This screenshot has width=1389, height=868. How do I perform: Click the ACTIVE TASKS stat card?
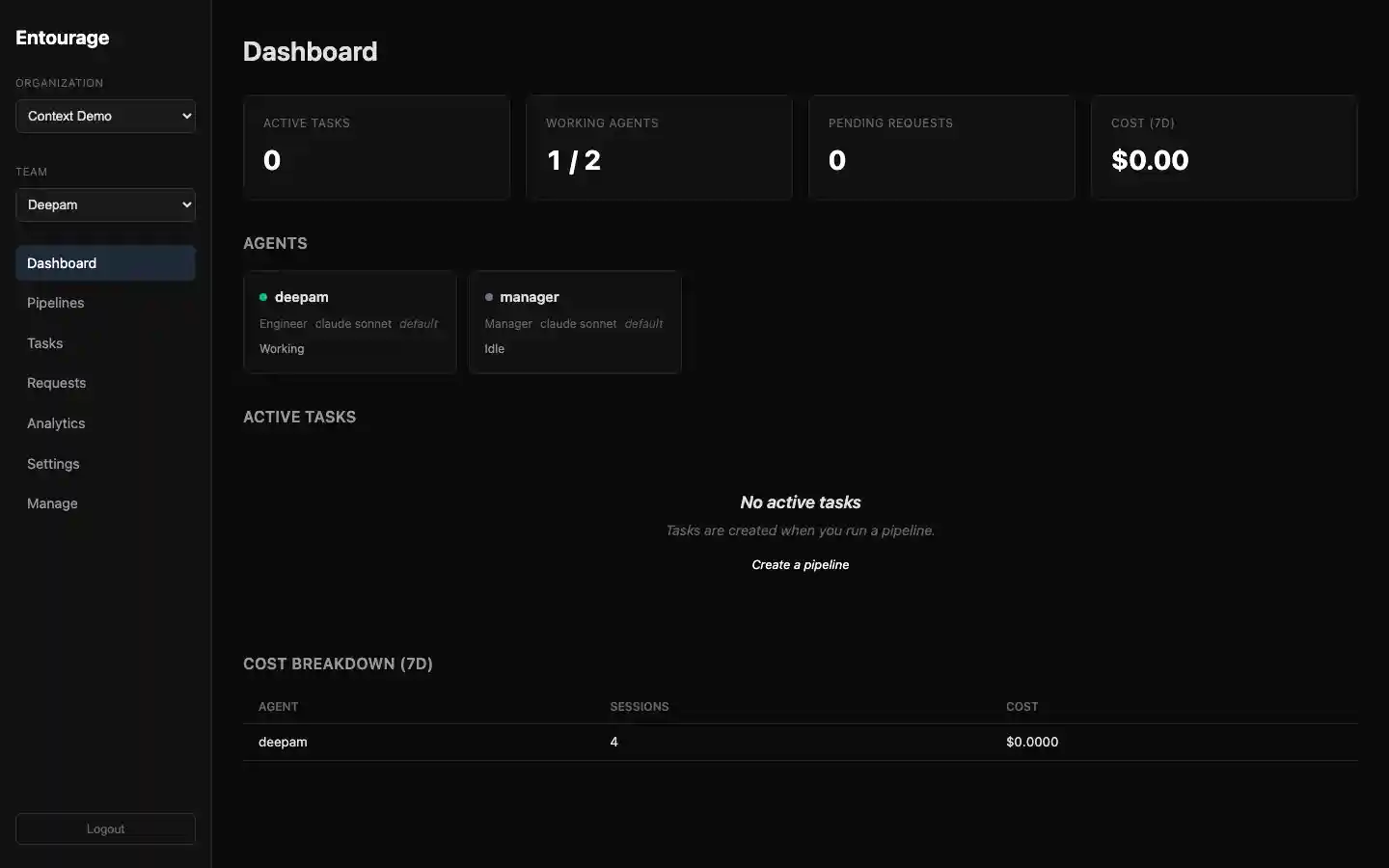click(376, 148)
